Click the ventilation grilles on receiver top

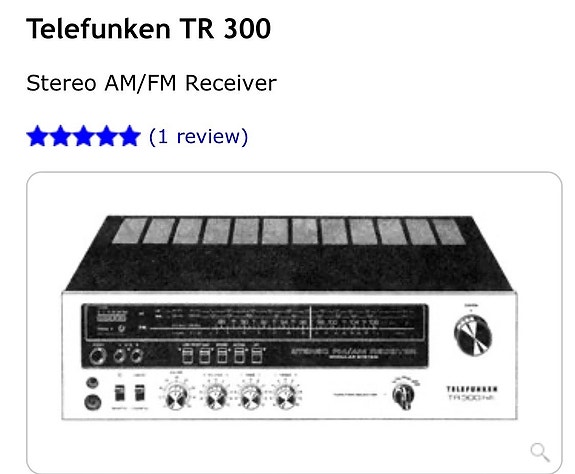[x=289, y=231]
